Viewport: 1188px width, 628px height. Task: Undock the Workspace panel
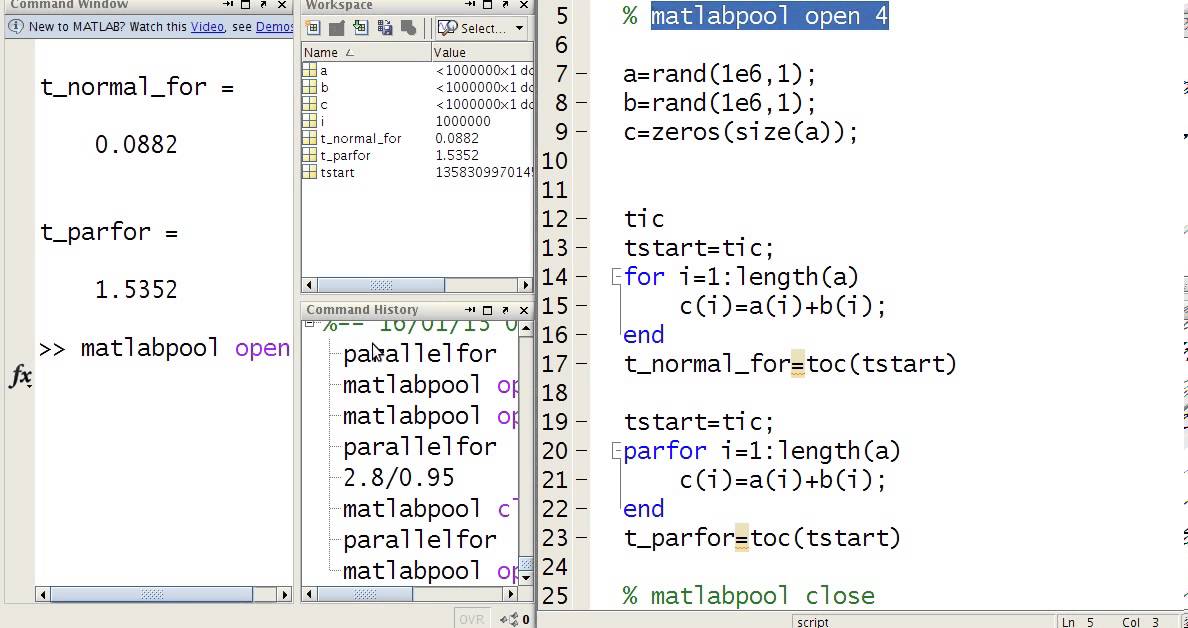505,5
